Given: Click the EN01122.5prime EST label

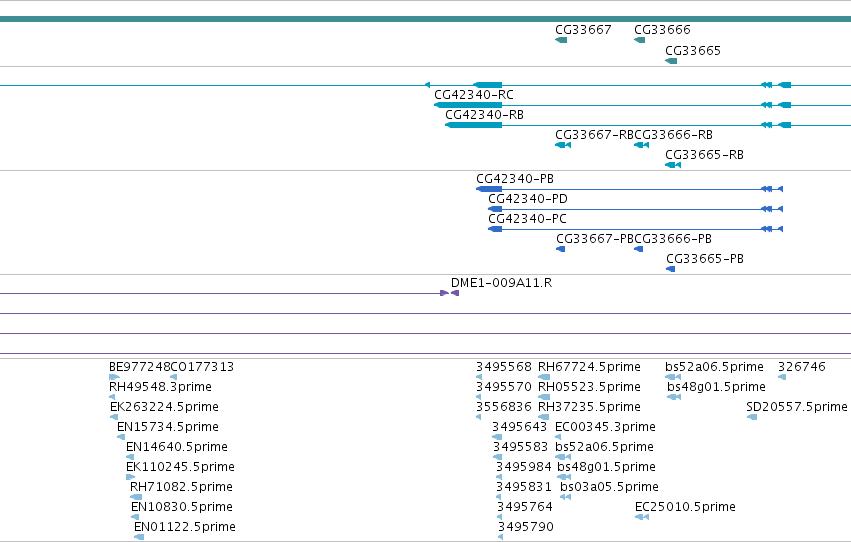Looking at the screenshot, I should [185, 528].
